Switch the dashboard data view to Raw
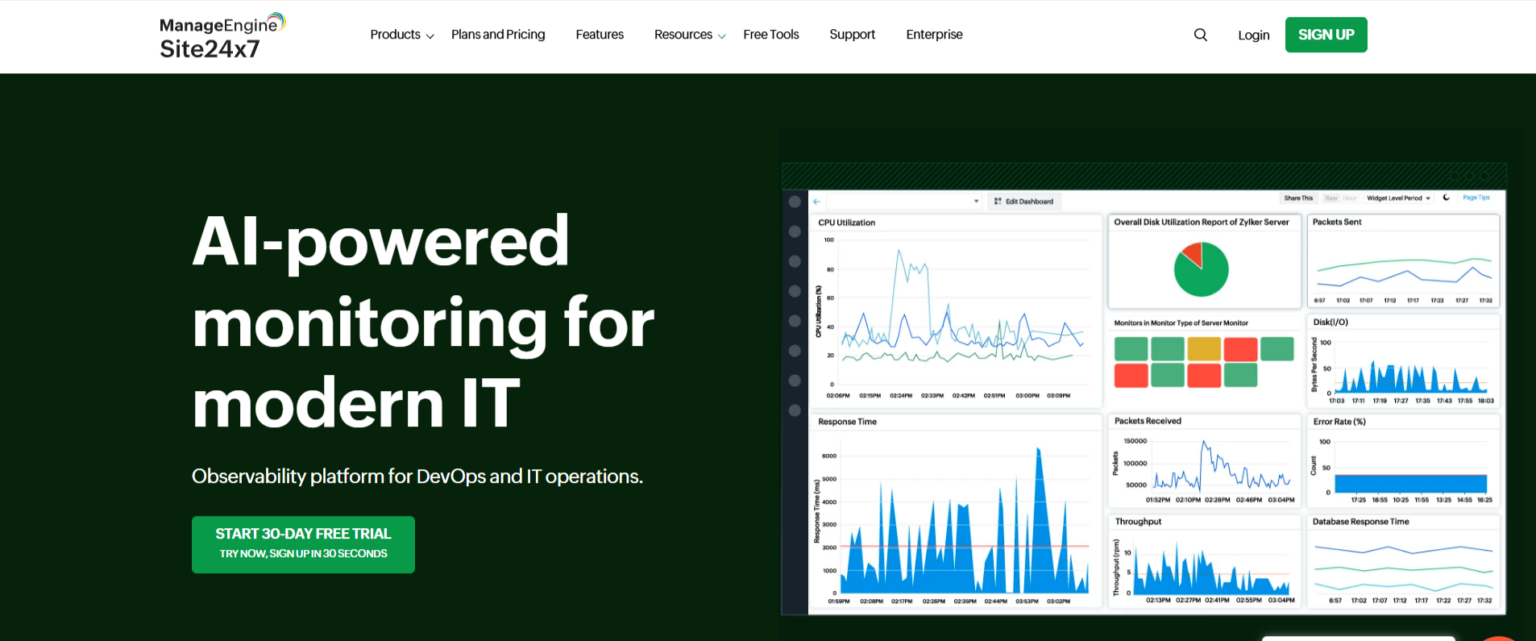This screenshot has height=641, width=1536. 1333,198
